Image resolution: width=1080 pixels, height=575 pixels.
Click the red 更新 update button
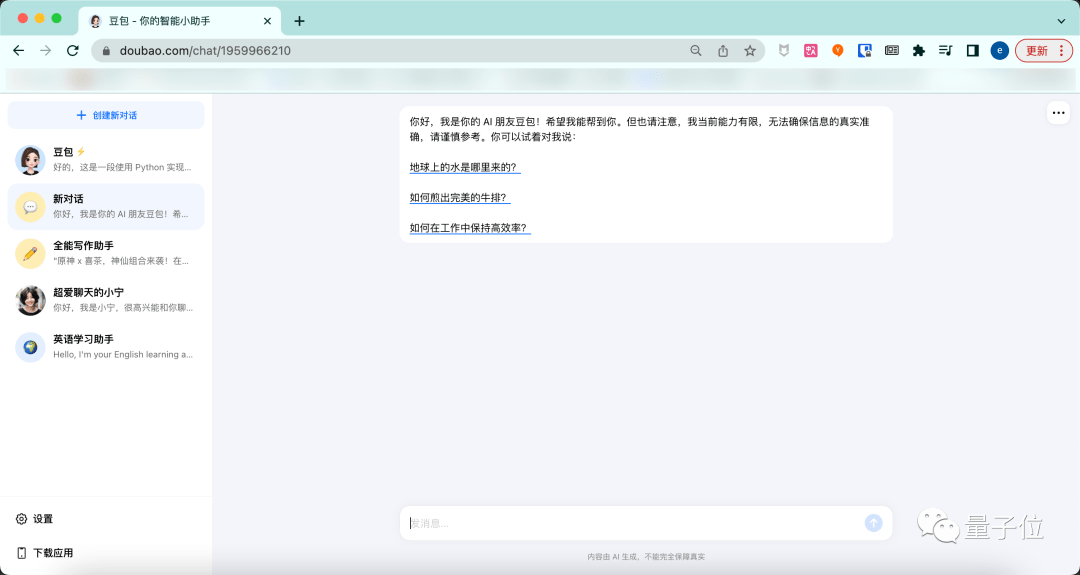1043,51
